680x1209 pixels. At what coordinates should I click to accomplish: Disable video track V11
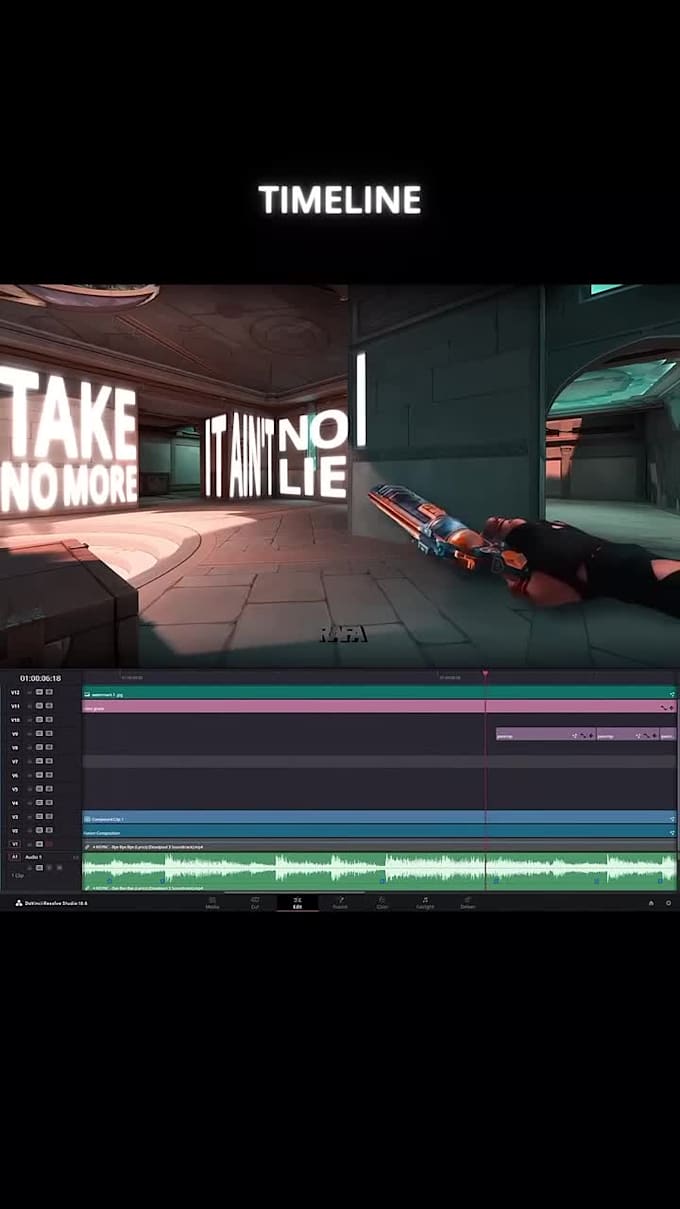[x=48, y=706]
